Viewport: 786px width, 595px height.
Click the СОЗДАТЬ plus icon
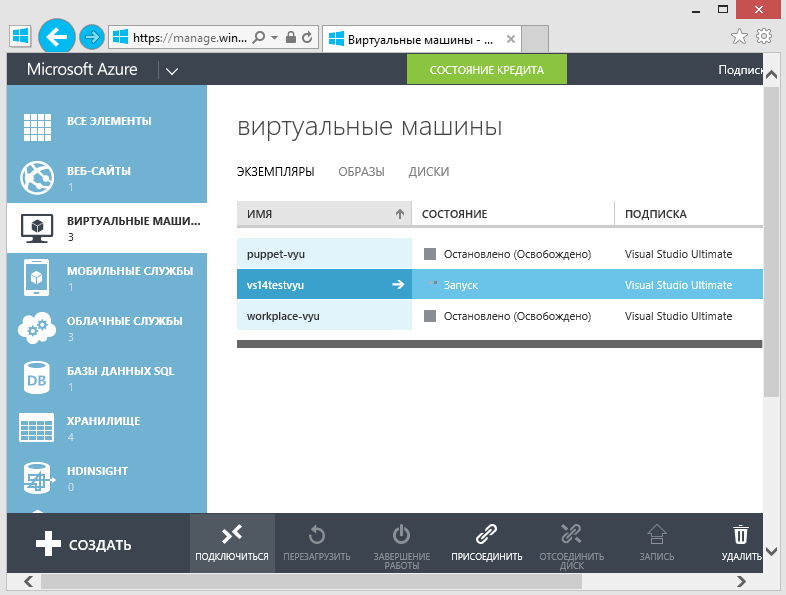click(x=48, y=544)
